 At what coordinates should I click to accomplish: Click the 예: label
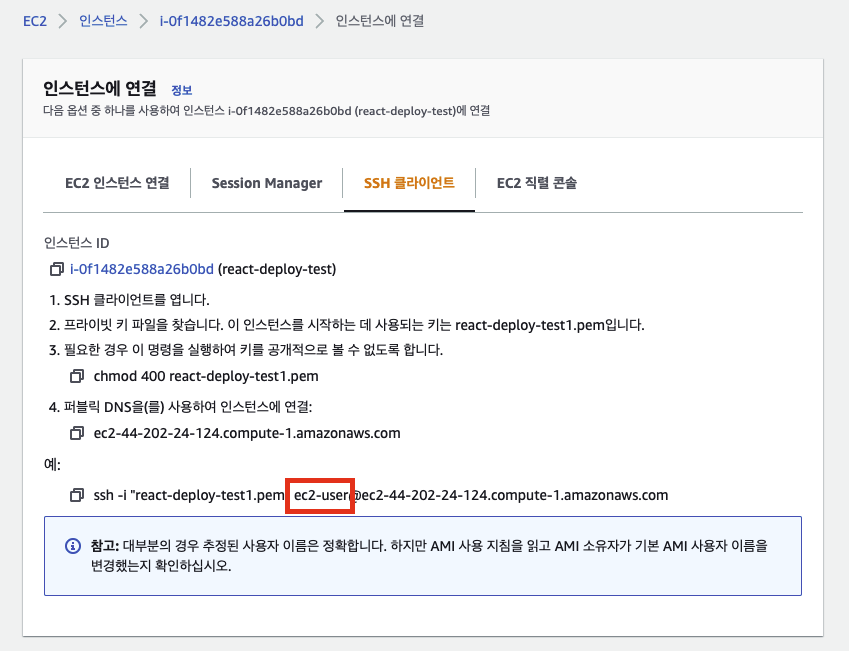[52, 464]
